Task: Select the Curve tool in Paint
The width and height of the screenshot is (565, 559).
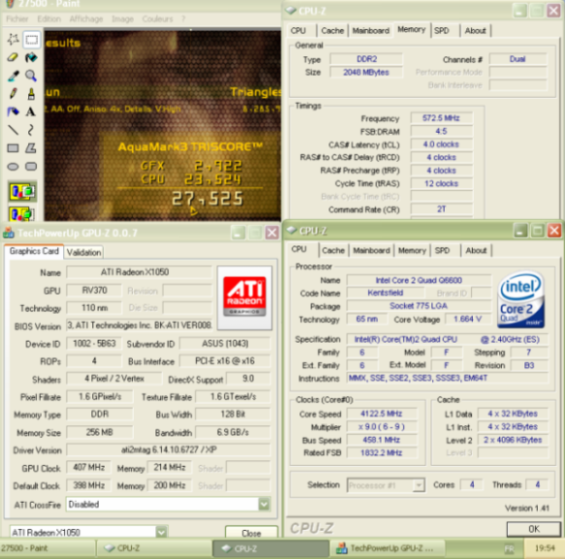Action: (31, 130)
